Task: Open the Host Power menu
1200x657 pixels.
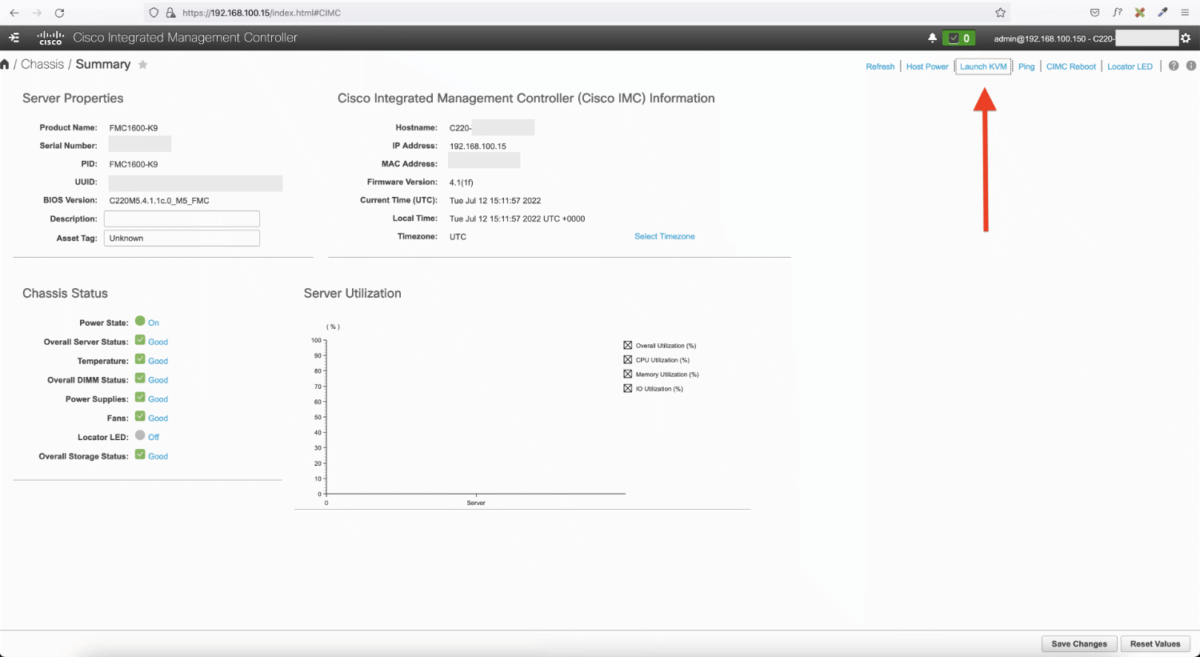Action: pyautogui.click(x=926, y=66)
